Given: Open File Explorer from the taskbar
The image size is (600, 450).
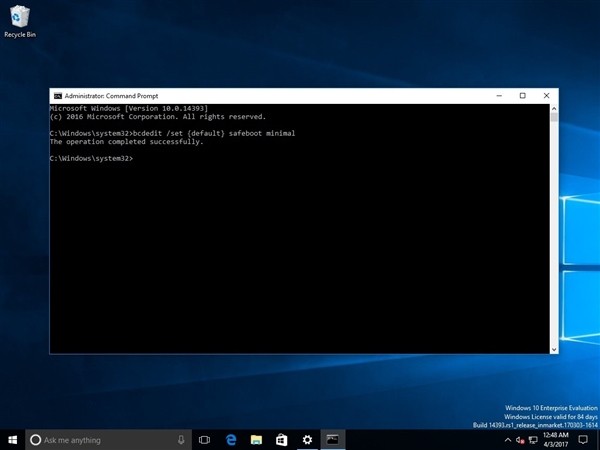Looking at the screenshot, I should 257,440.
